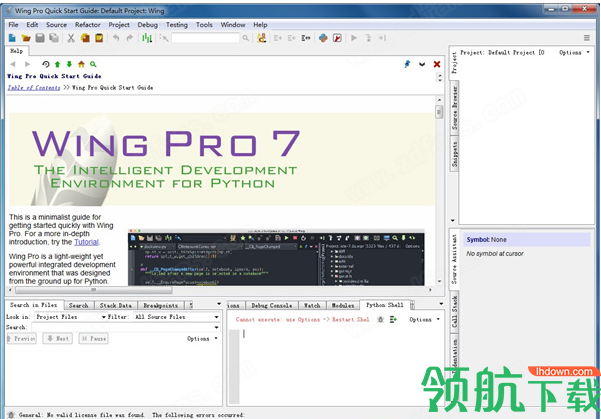The width and height of the screenshot is (601, 419).
Task: Switch to the Debug Console tab
Action: click(271, 306)
